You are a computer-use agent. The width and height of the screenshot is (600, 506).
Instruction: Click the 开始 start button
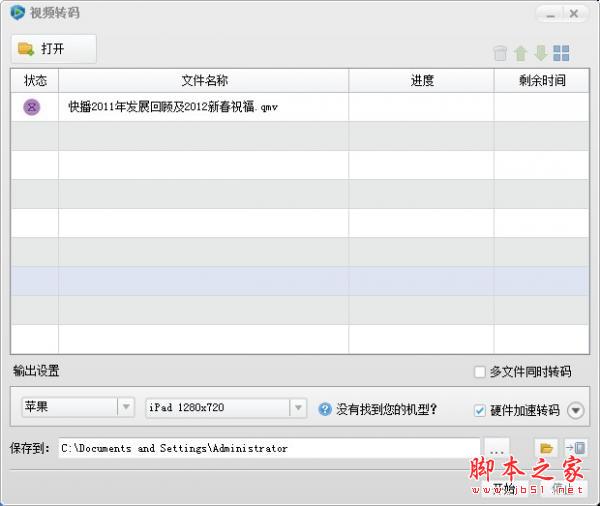point(503,488)
